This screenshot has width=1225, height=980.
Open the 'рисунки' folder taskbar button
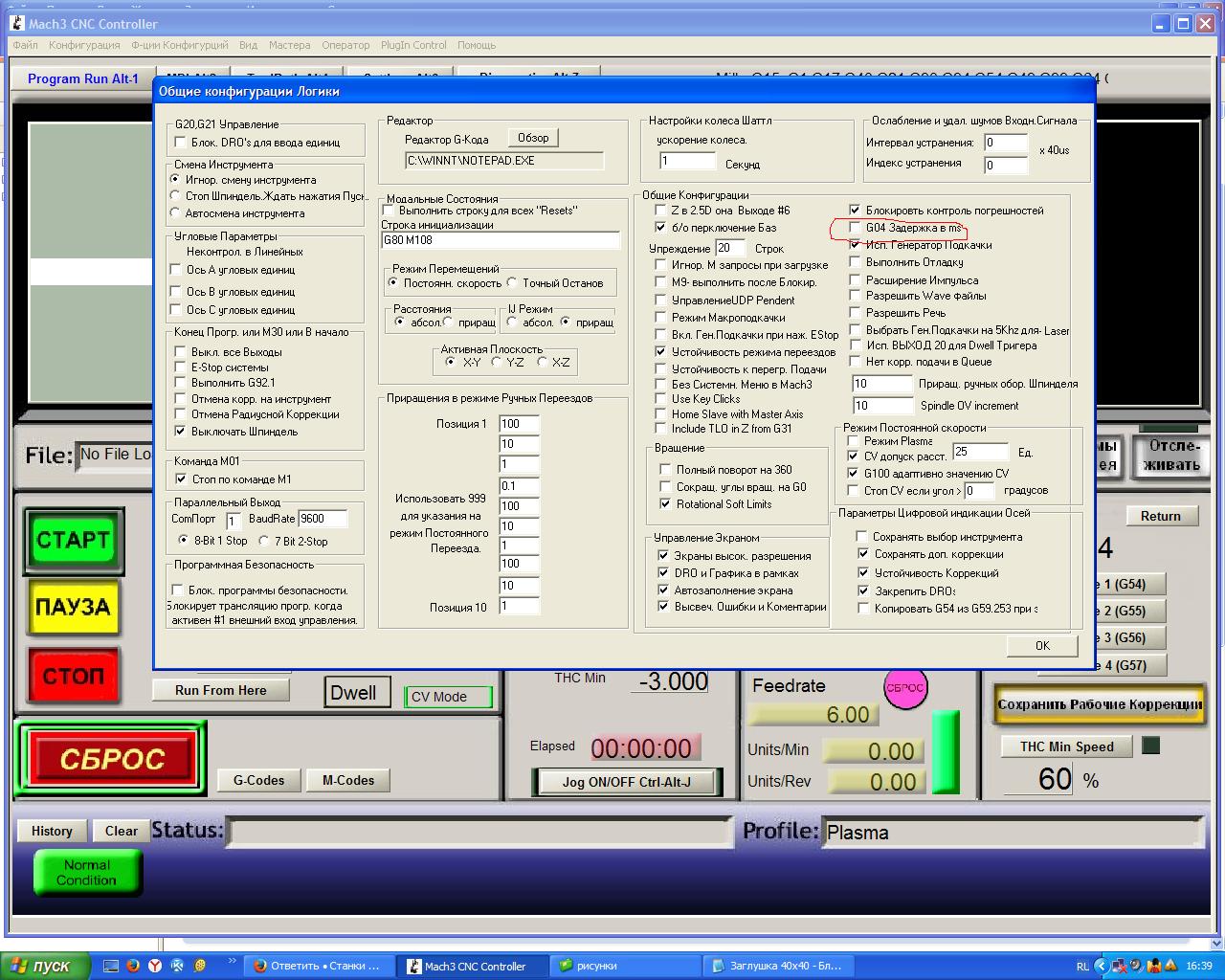(626, 967)
